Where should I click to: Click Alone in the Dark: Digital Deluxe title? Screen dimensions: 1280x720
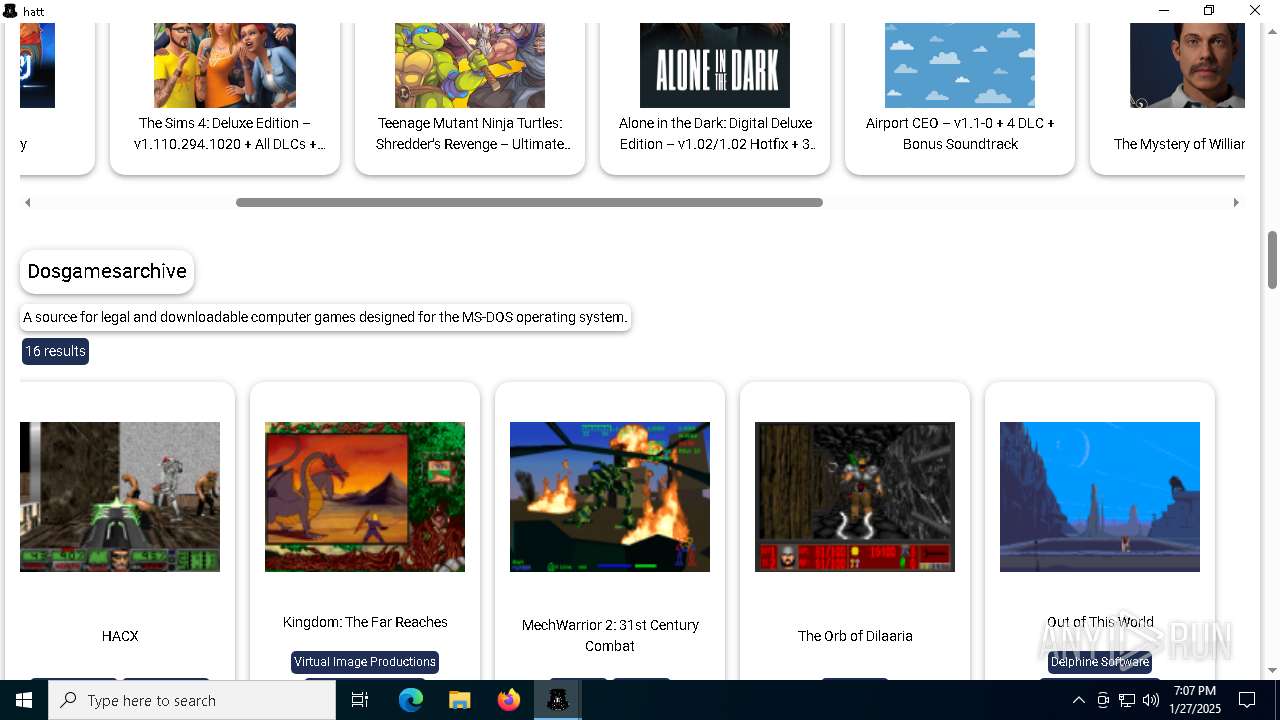716,134
